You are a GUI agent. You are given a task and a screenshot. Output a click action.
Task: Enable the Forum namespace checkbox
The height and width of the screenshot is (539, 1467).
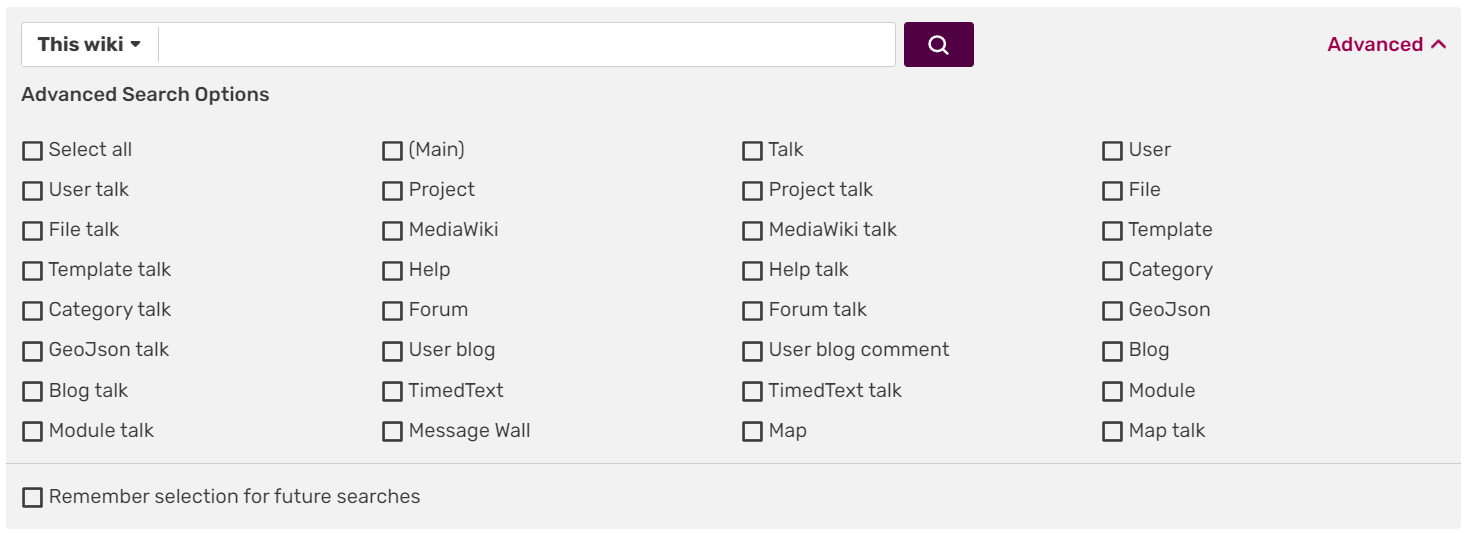[393, 311]
